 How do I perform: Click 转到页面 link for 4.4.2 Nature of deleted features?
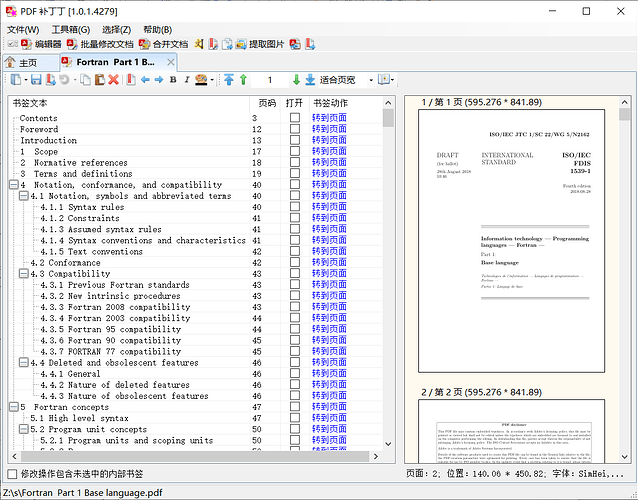[x=329, y=384]
